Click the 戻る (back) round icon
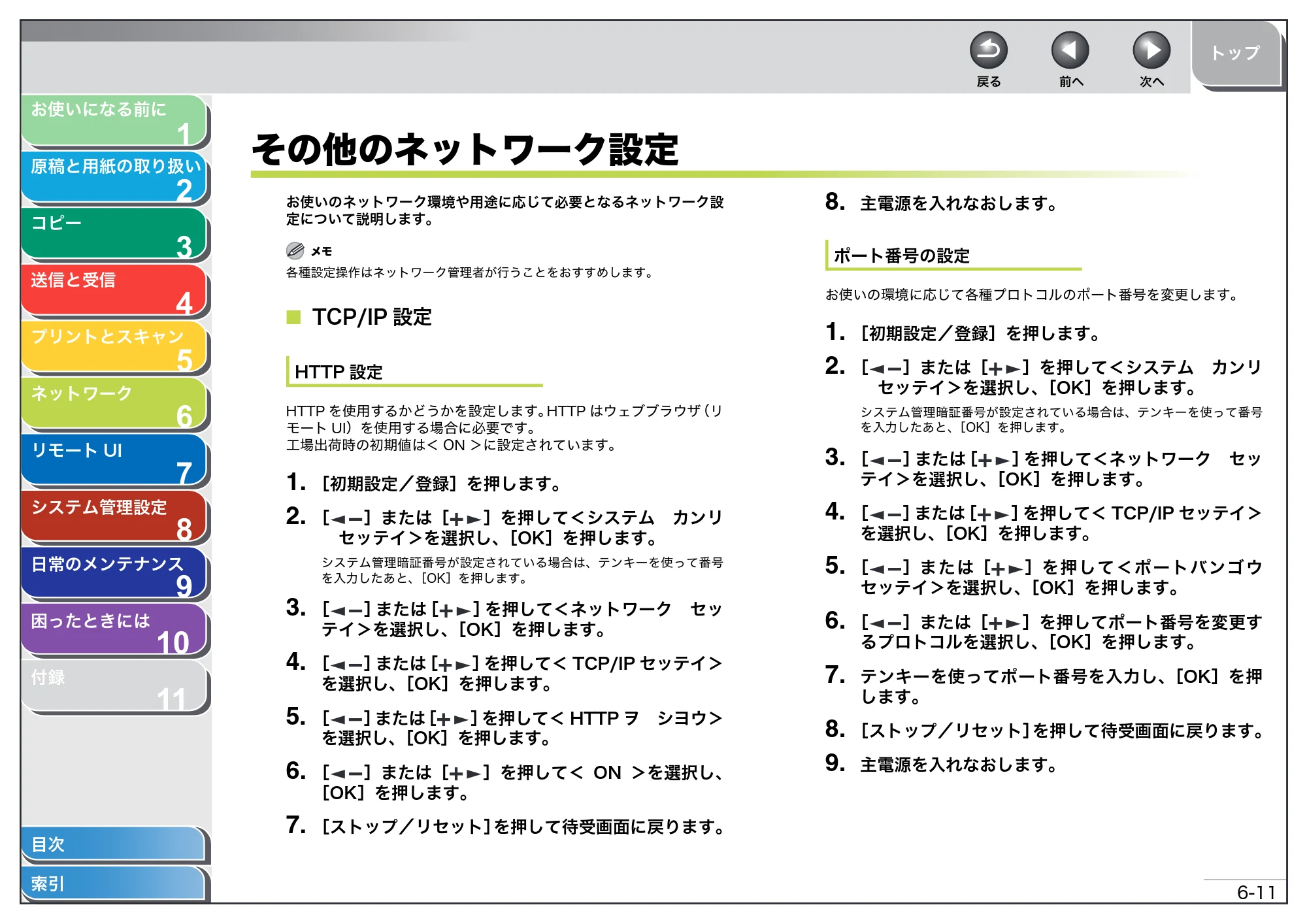Viewport: 1307px width, 924px height. (x=988, y=50)
